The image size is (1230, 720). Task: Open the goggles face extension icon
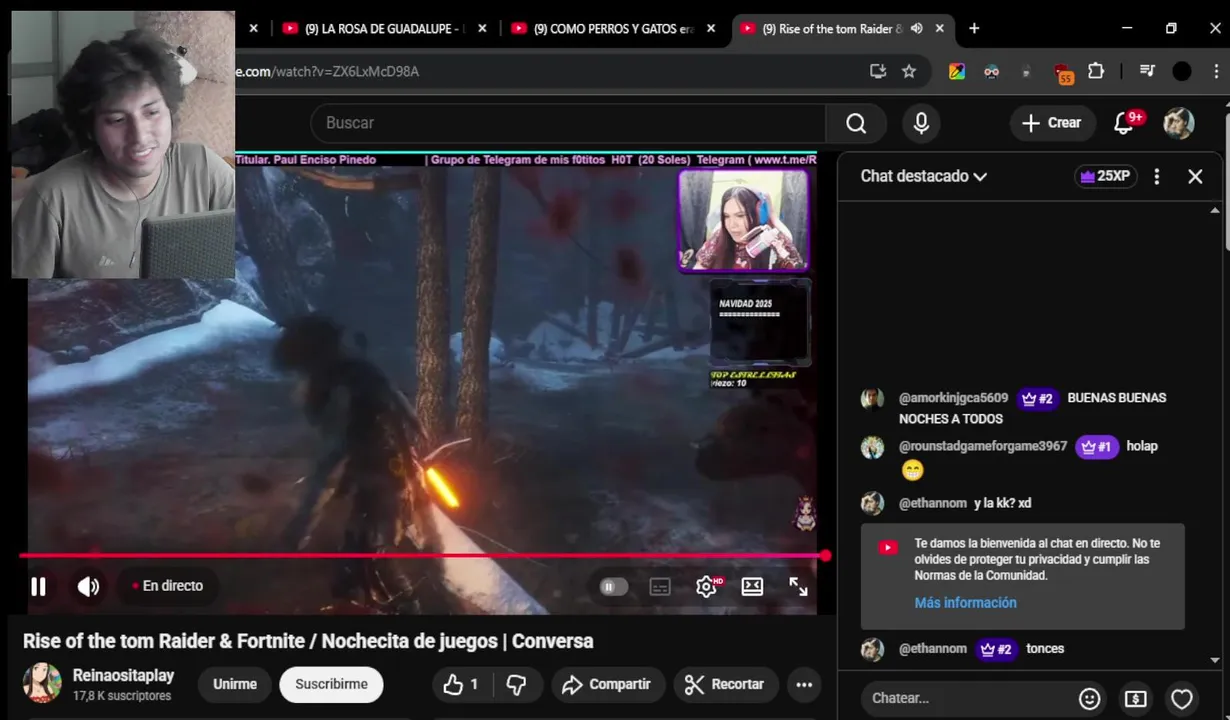click(x=991, y=71)
